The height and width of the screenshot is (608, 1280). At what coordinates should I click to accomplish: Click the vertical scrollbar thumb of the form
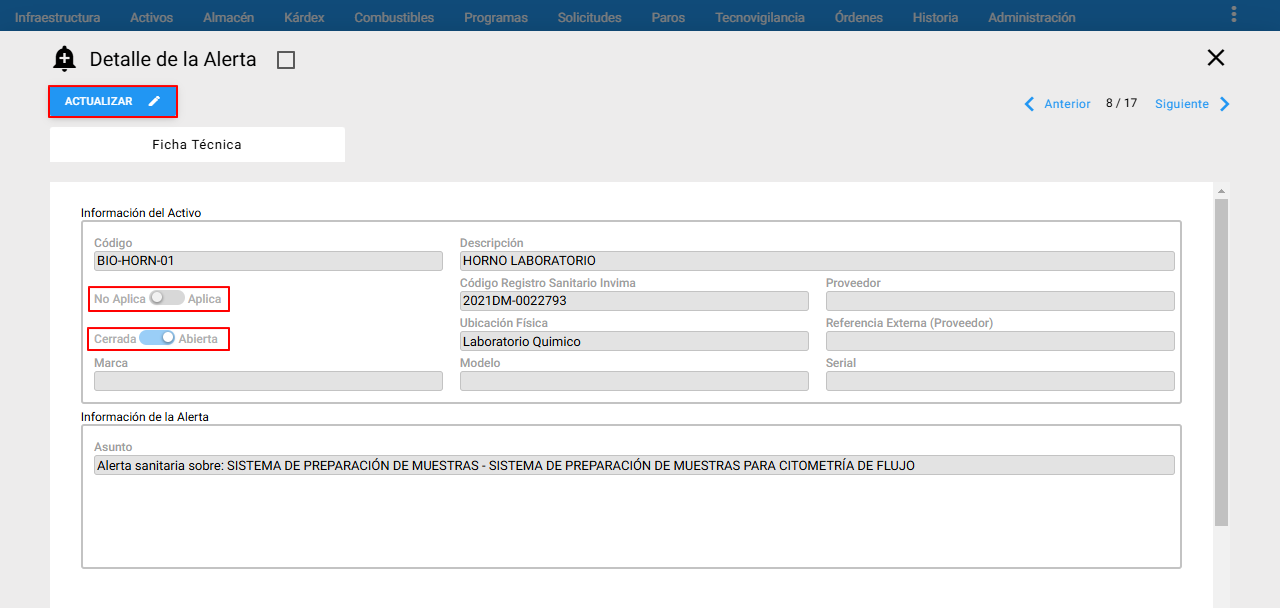(1221, 362)
